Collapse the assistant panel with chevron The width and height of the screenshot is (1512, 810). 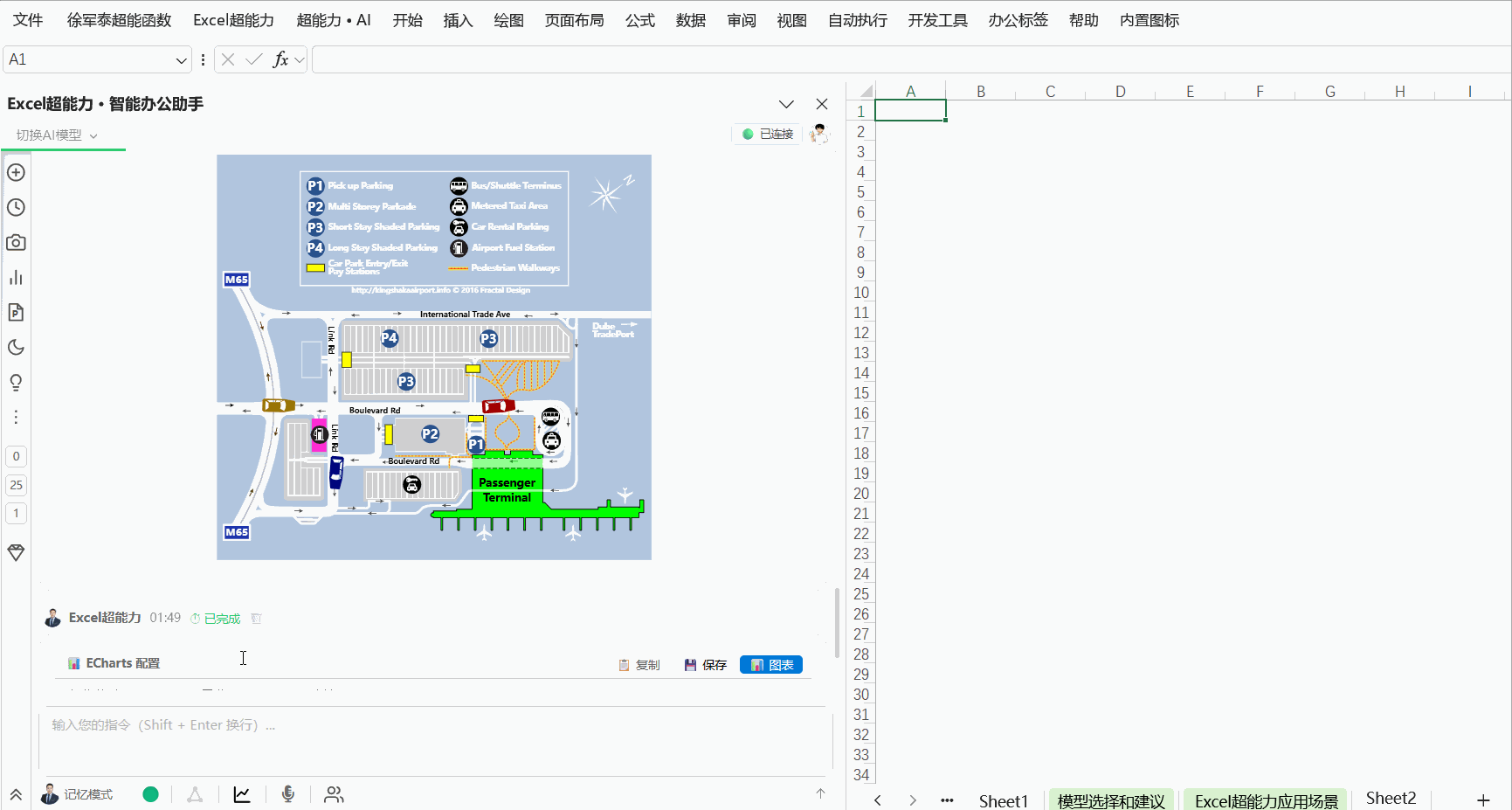pyautogui.click(x=786, y=104)
